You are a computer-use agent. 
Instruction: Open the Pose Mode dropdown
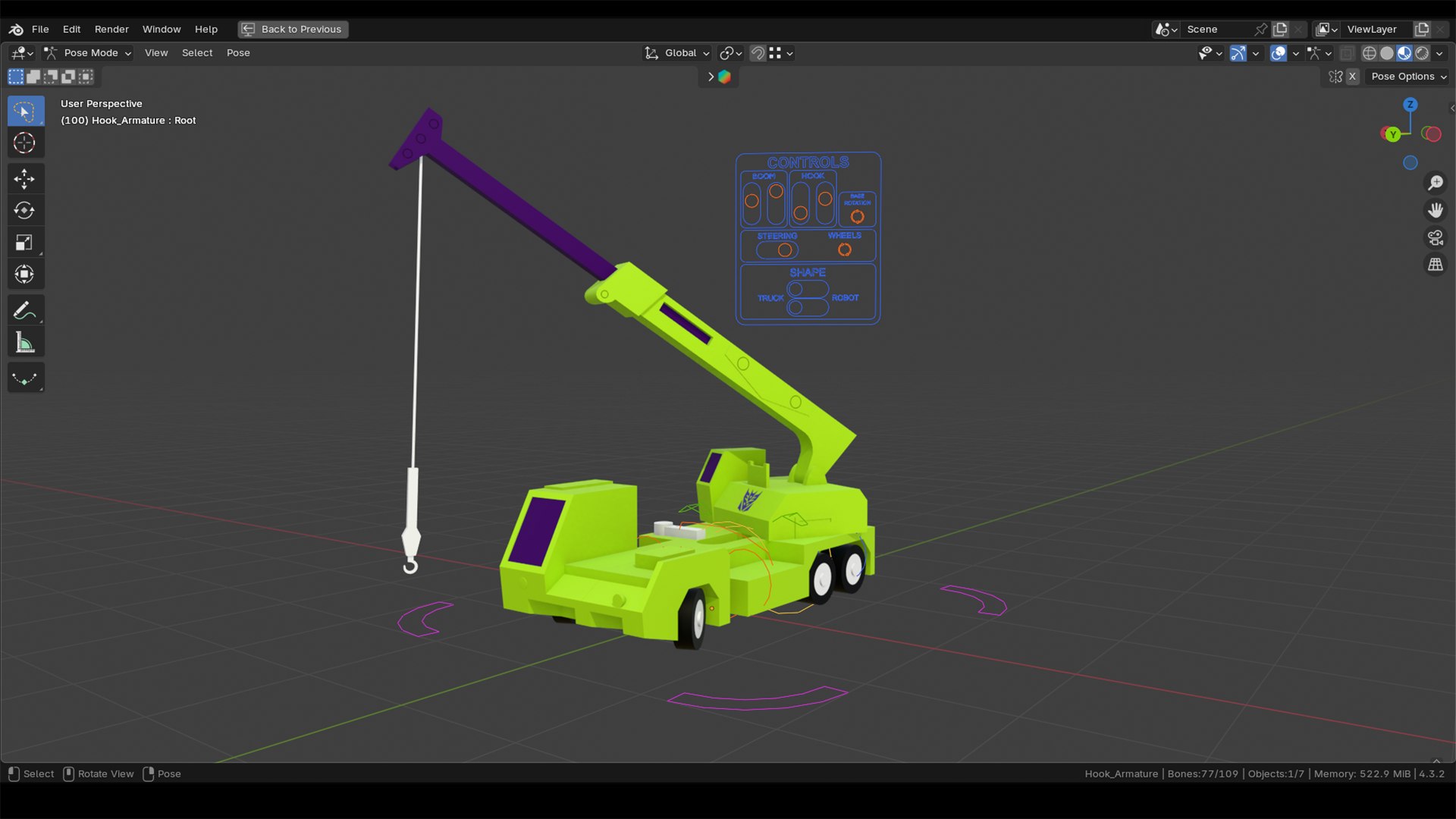pos(88,53)
